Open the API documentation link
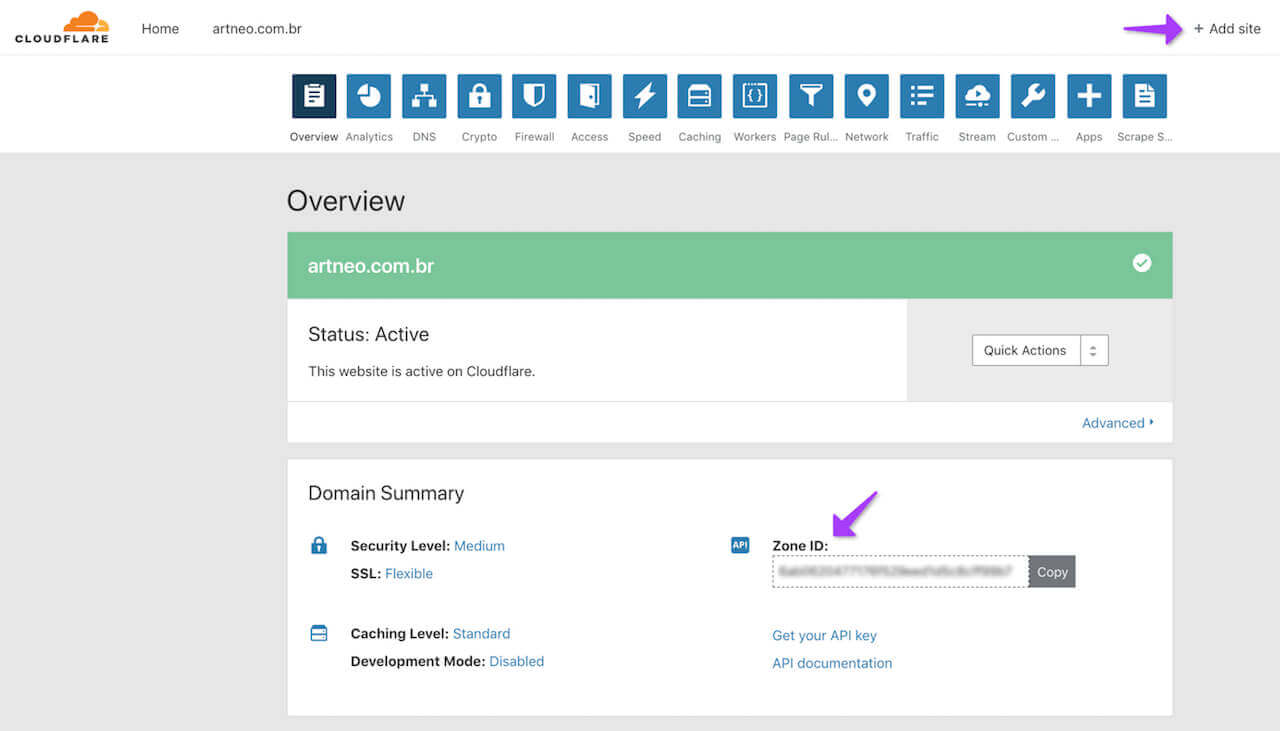1280x731 pixels. (832, 663)
